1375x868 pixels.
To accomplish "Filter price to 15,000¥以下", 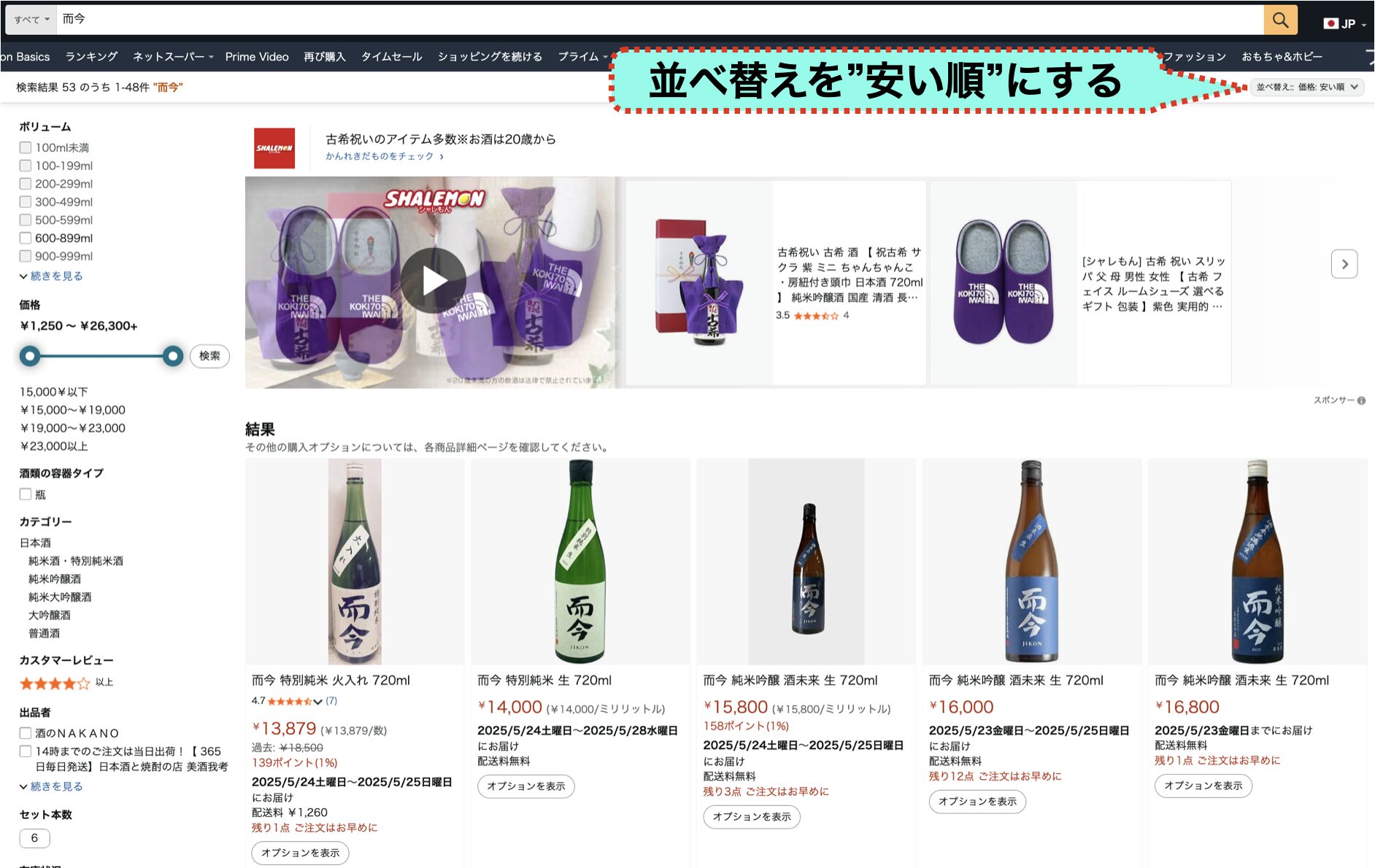I will (x=54, y=392).
